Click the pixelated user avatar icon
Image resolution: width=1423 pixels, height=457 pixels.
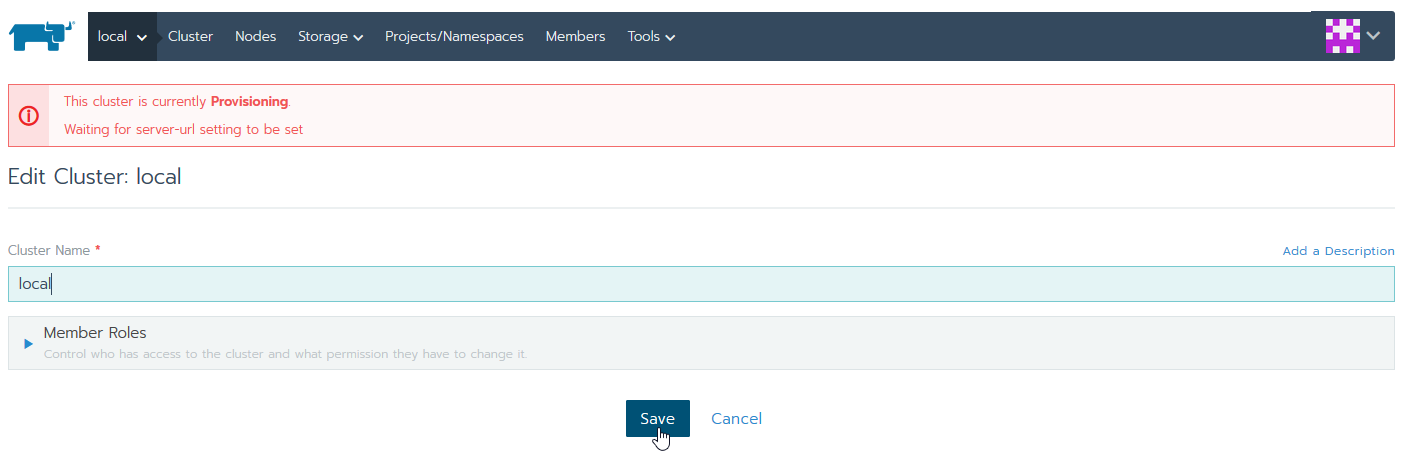click(1342, 36)
